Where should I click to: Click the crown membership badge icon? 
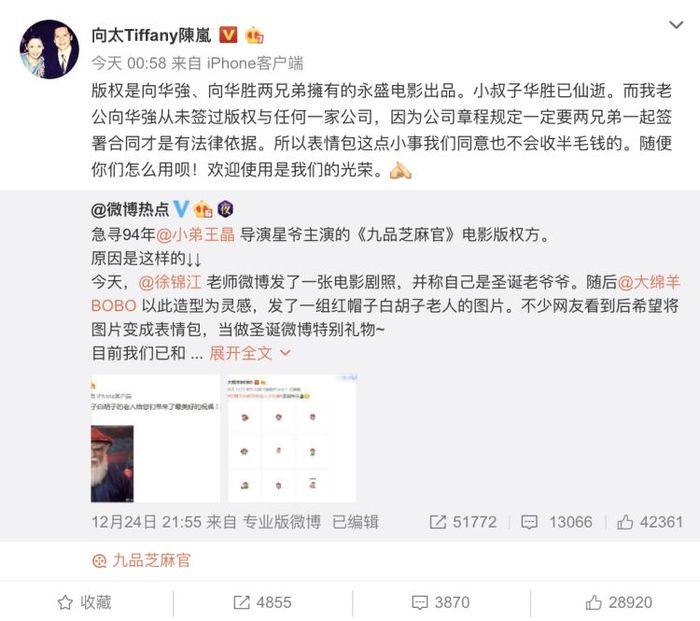pyautogui.click(x=254, y=35)
